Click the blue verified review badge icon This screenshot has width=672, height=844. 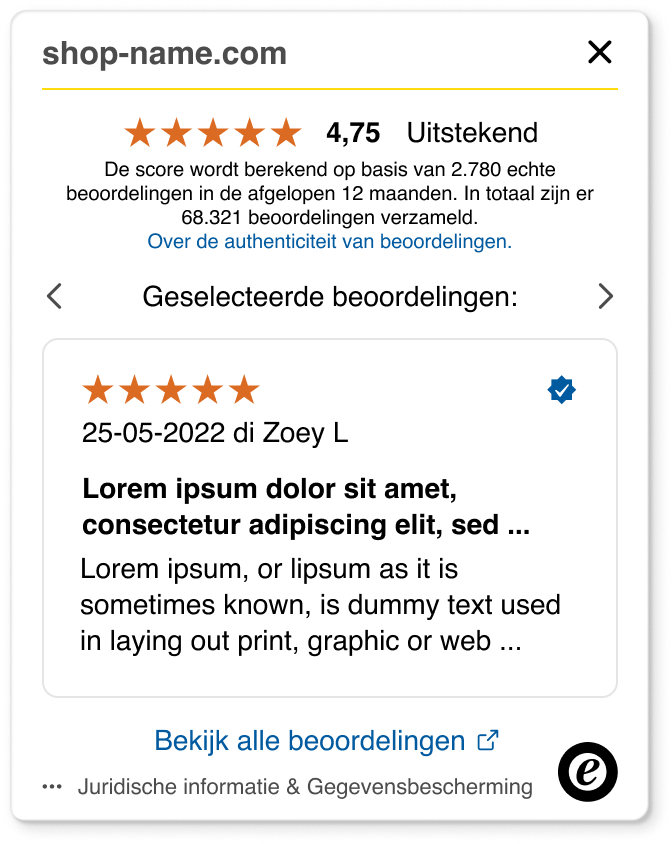(561, 390)
